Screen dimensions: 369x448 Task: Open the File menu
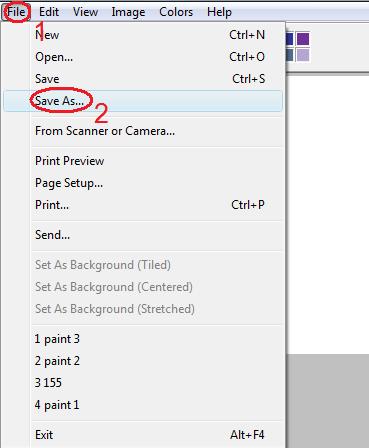click(x=16, y=12)
